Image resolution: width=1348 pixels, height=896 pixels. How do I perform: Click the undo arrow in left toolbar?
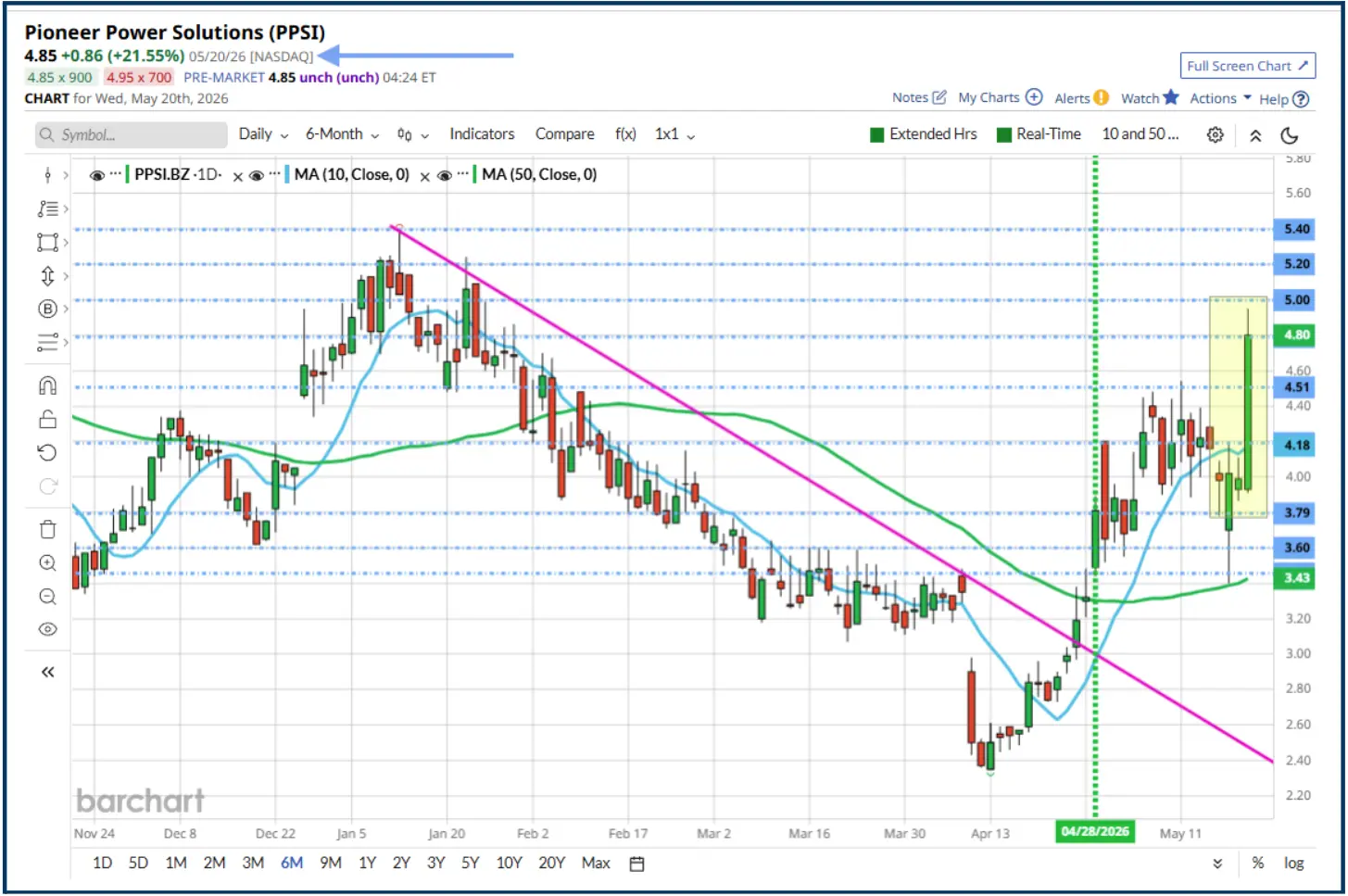tap(47, 452)
